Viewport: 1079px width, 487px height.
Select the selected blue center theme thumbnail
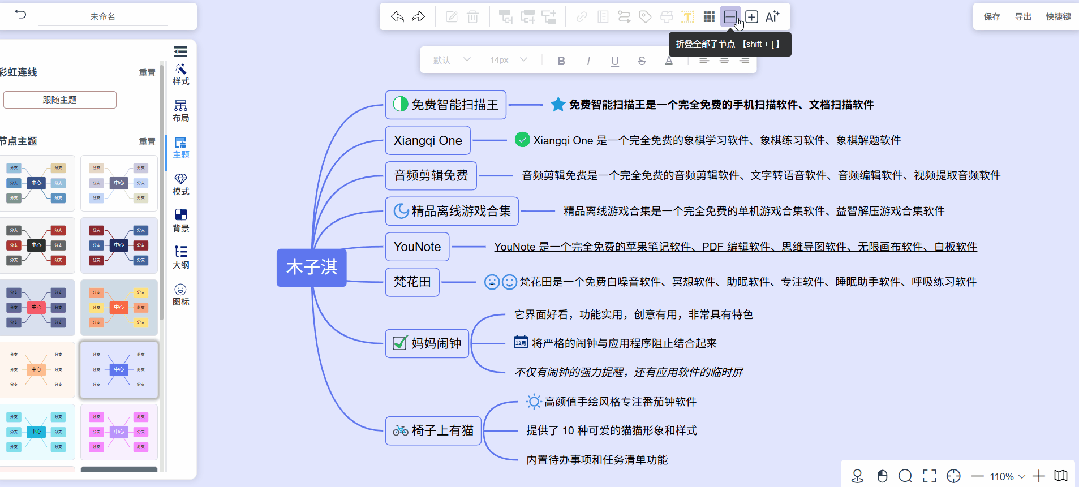point(120,370)
